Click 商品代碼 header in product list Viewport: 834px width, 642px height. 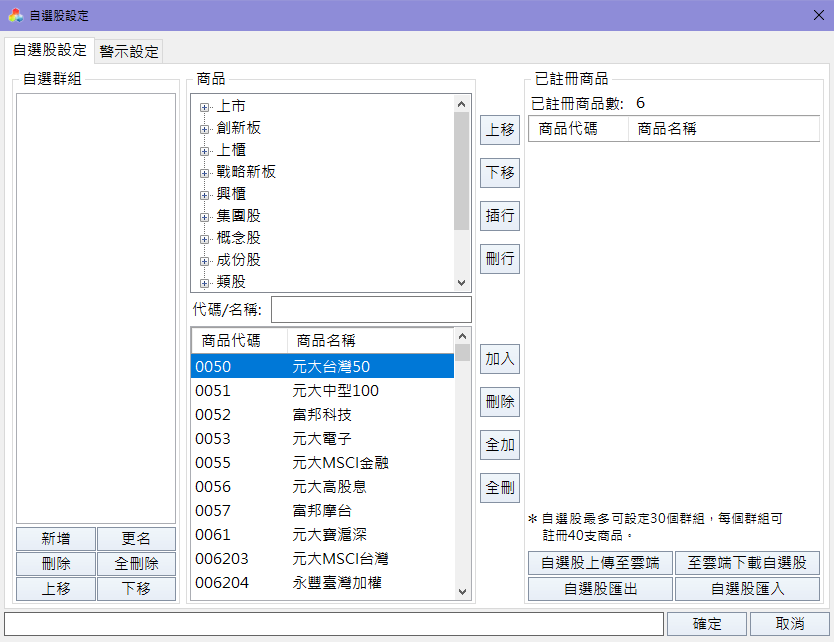(239, 341)
